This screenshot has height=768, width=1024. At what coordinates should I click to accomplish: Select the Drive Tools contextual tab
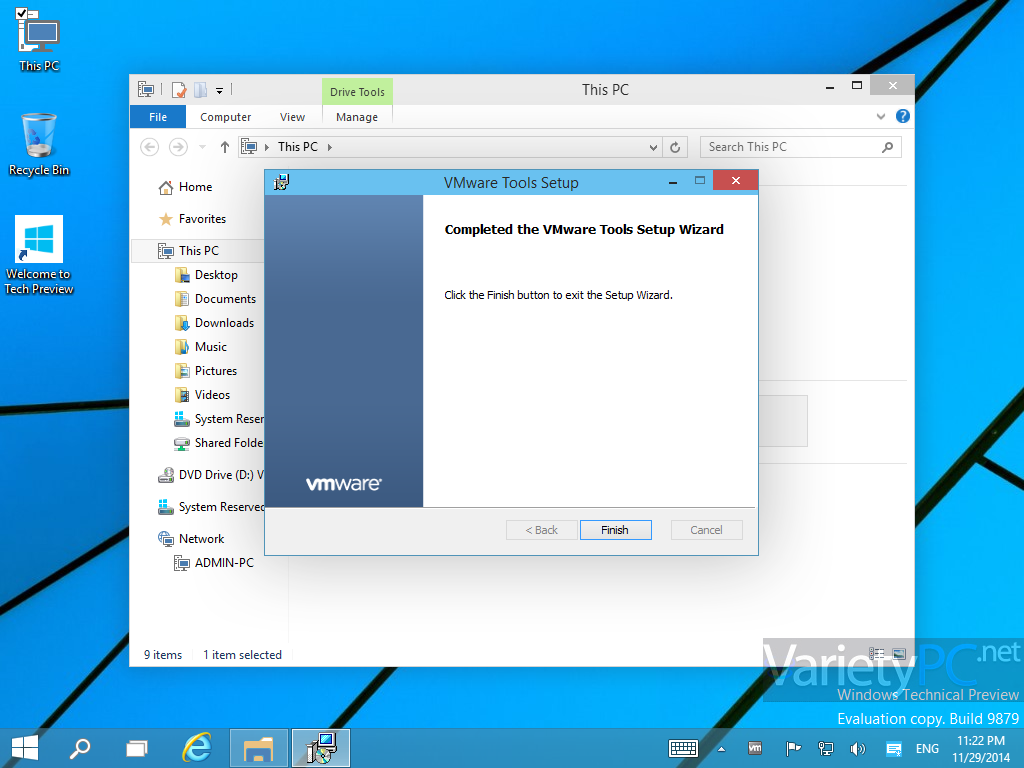click(357, 92)
